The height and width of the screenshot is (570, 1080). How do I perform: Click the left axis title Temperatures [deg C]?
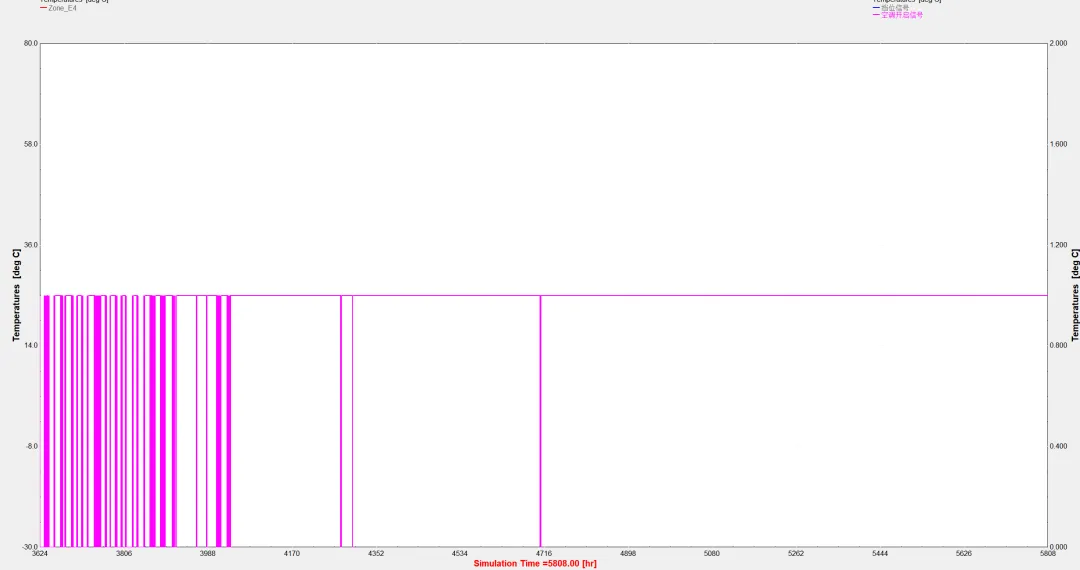(x=16, y=295)
